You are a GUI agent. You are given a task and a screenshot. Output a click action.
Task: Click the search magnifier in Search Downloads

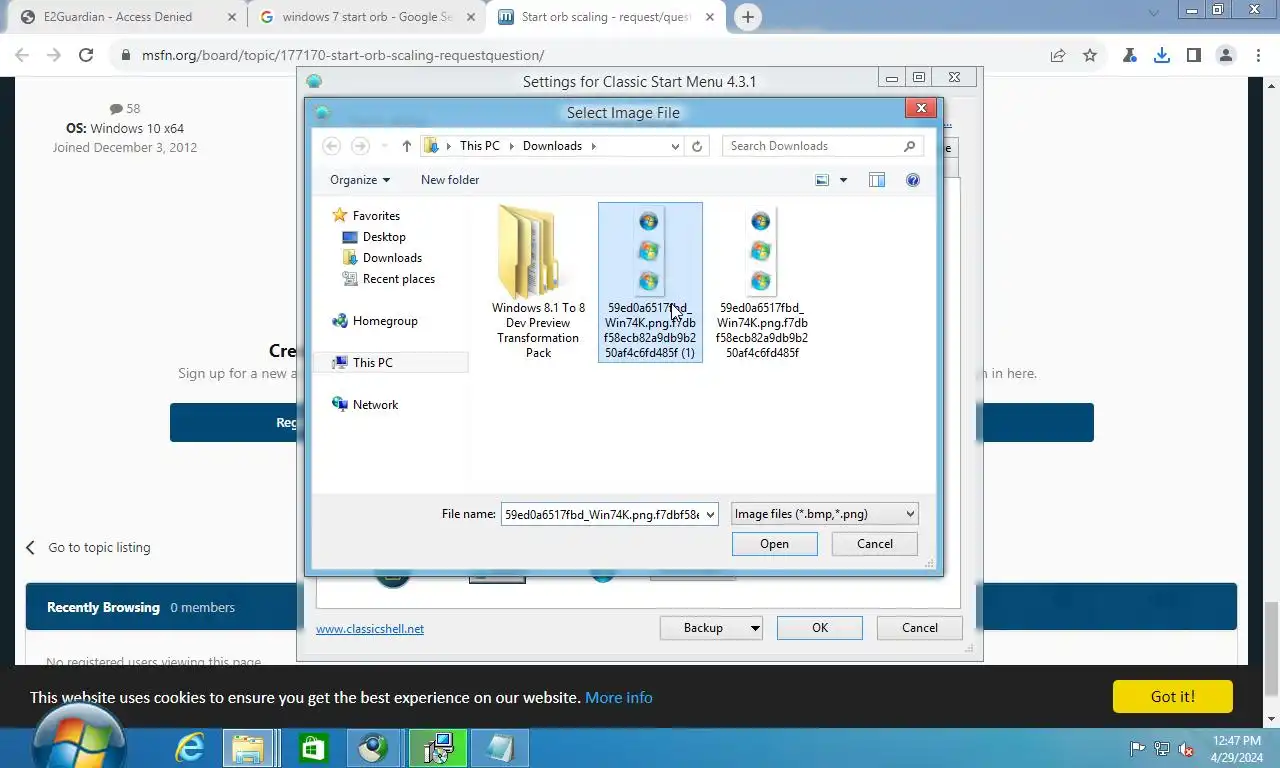pyautogui.click(x=909, y=146)
